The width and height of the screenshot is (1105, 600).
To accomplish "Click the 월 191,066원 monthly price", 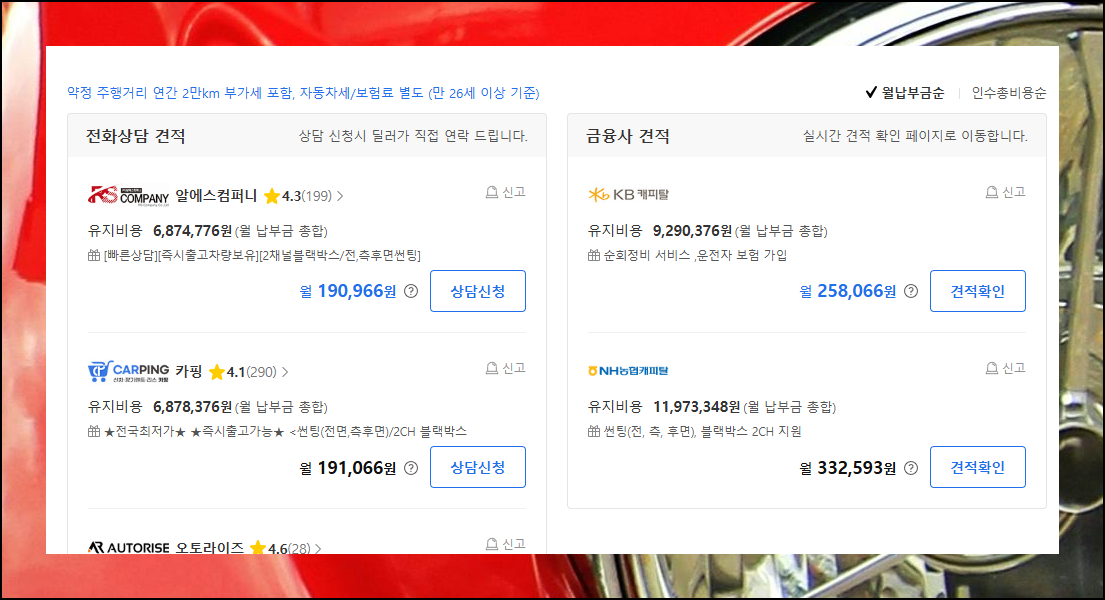I will pos(348,467).
